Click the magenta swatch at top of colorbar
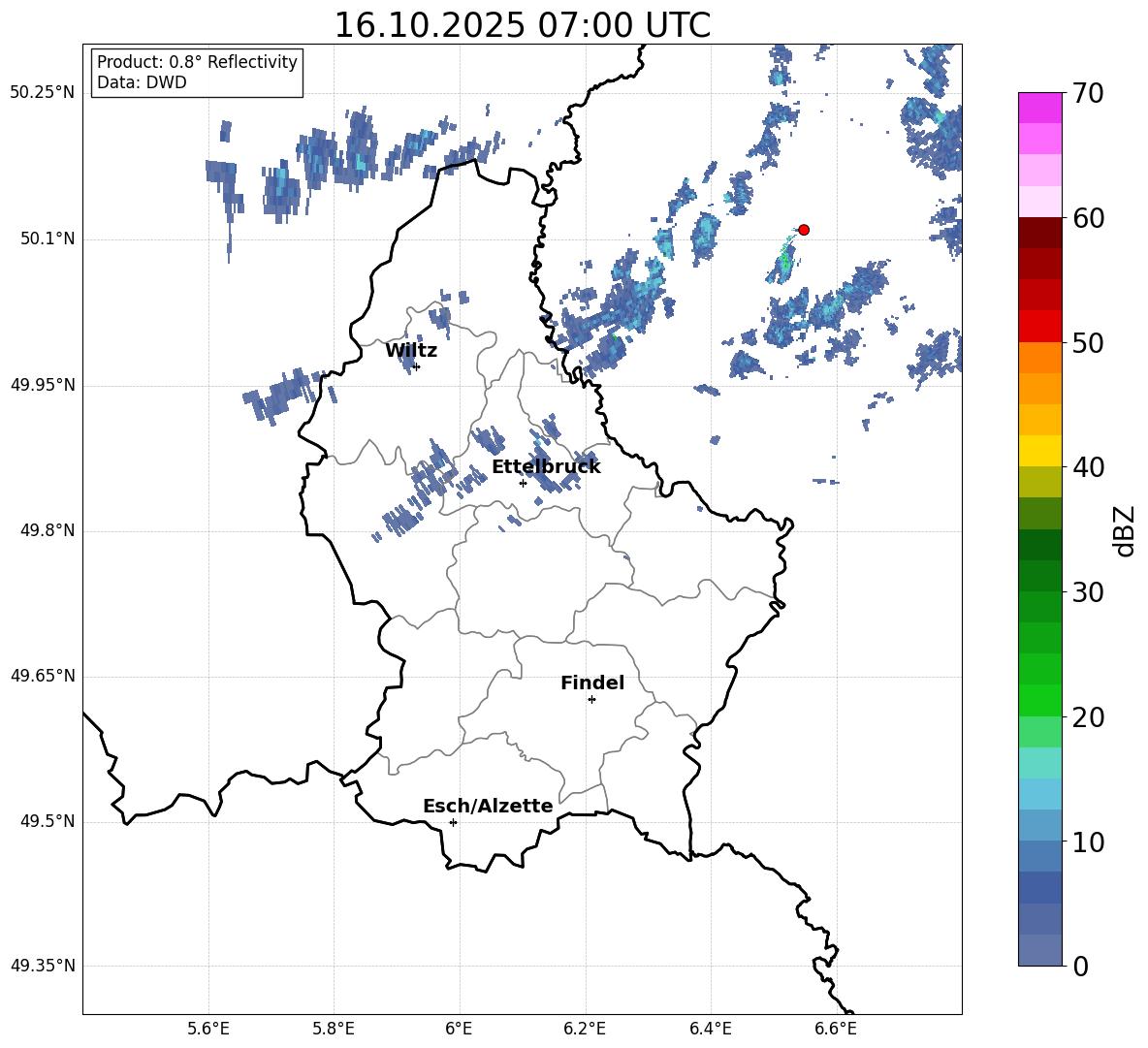Image resolution: width=1148 pixels, height=1048 pixels. [1040, 109]
